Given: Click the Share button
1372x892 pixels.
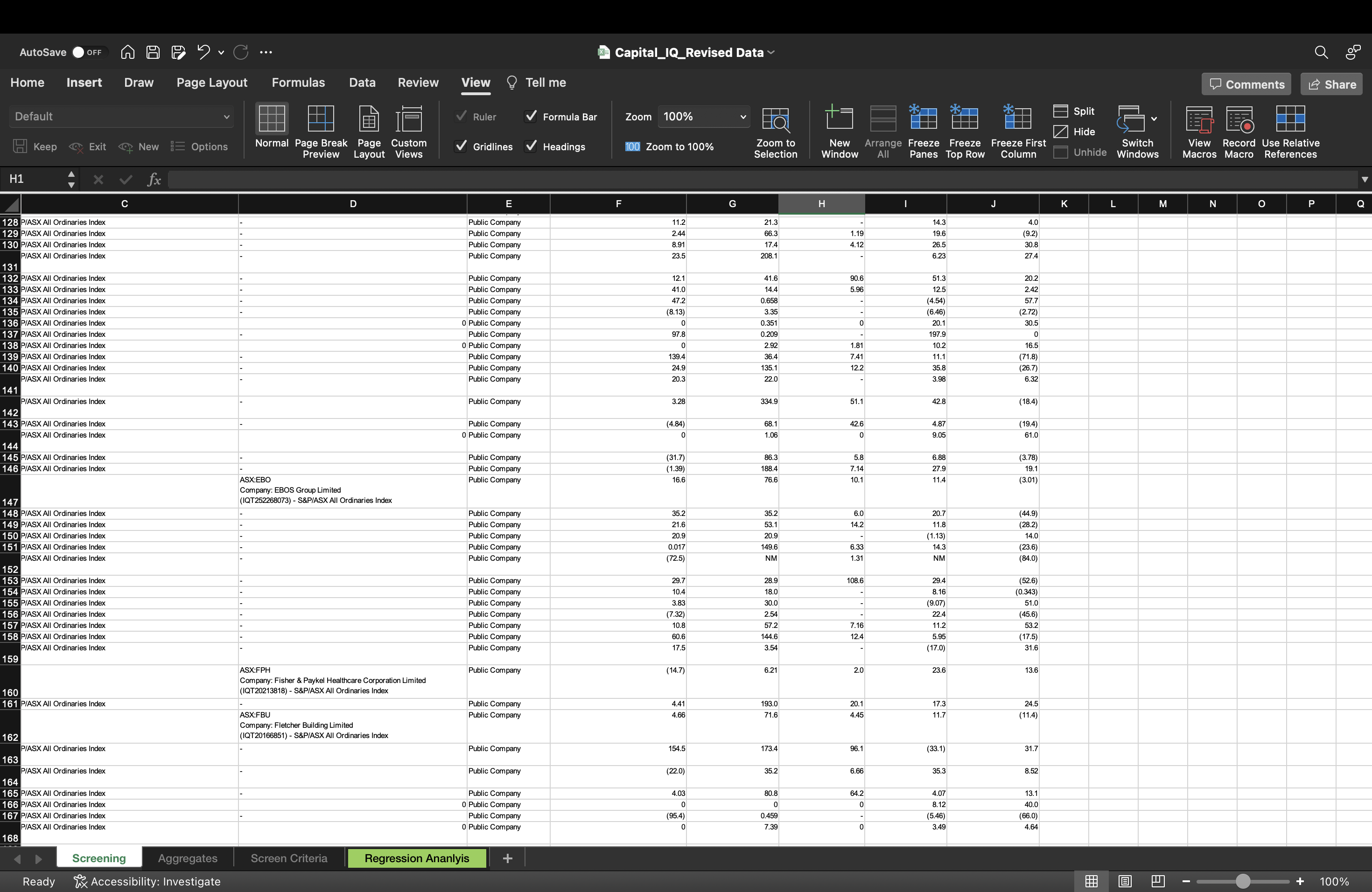Looking at the screenshot, I should coord(1332,85).
